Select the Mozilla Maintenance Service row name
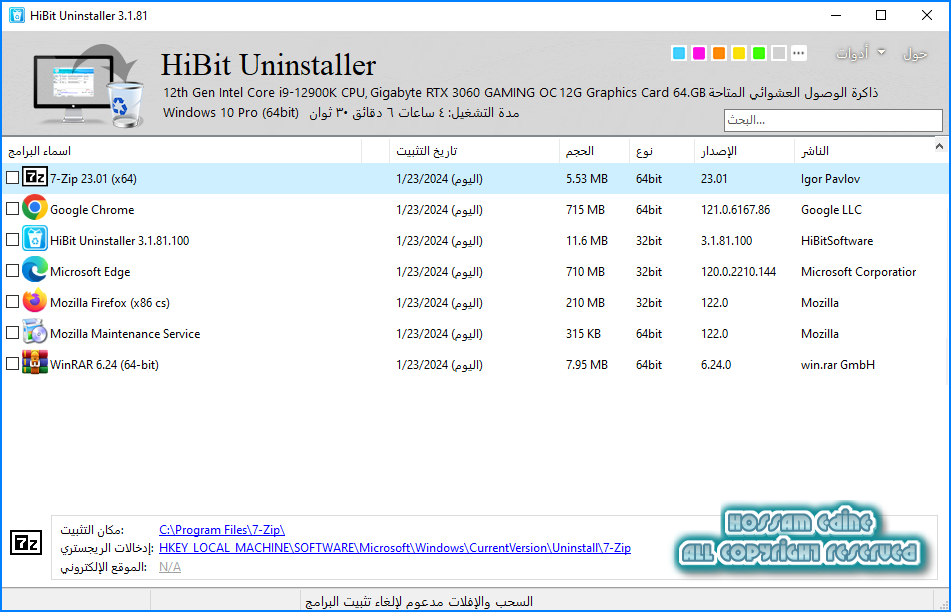This screenshot has width=951, height=612. coord(125,334)
